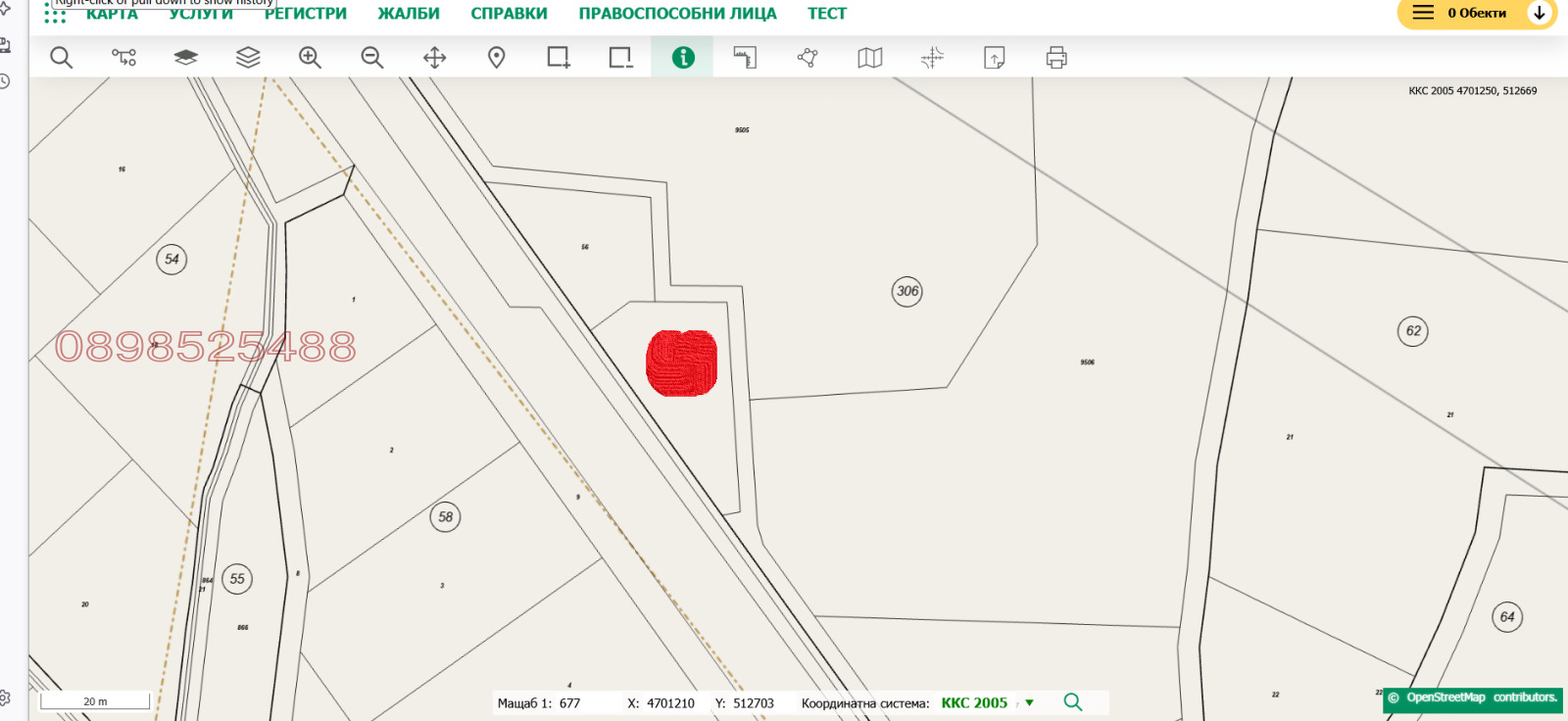Toggle the green info identify tool
Screen dimensions: 1568x721
click(x=683, y=58)
